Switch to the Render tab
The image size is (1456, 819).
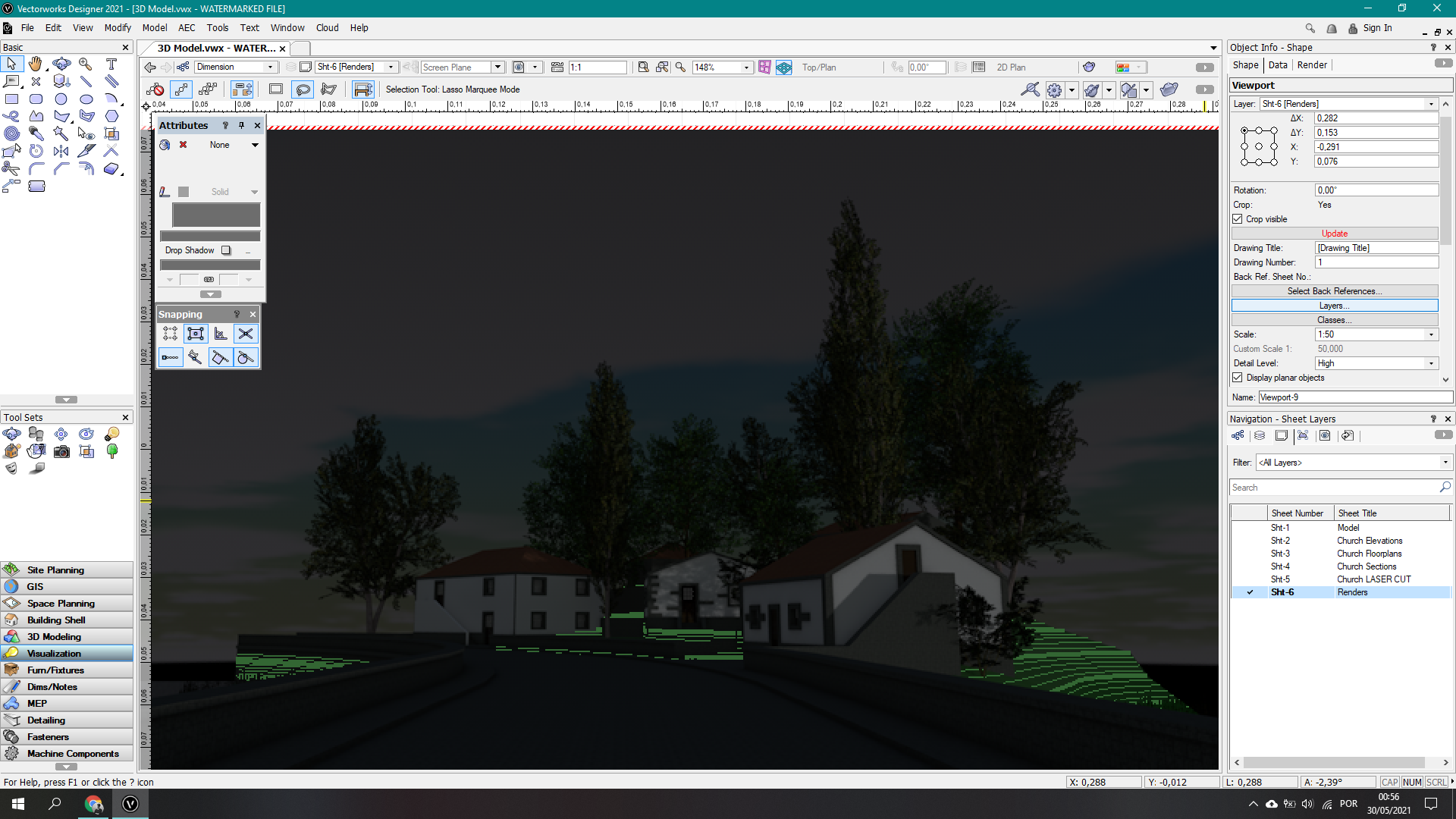[x=1312, y=65]
